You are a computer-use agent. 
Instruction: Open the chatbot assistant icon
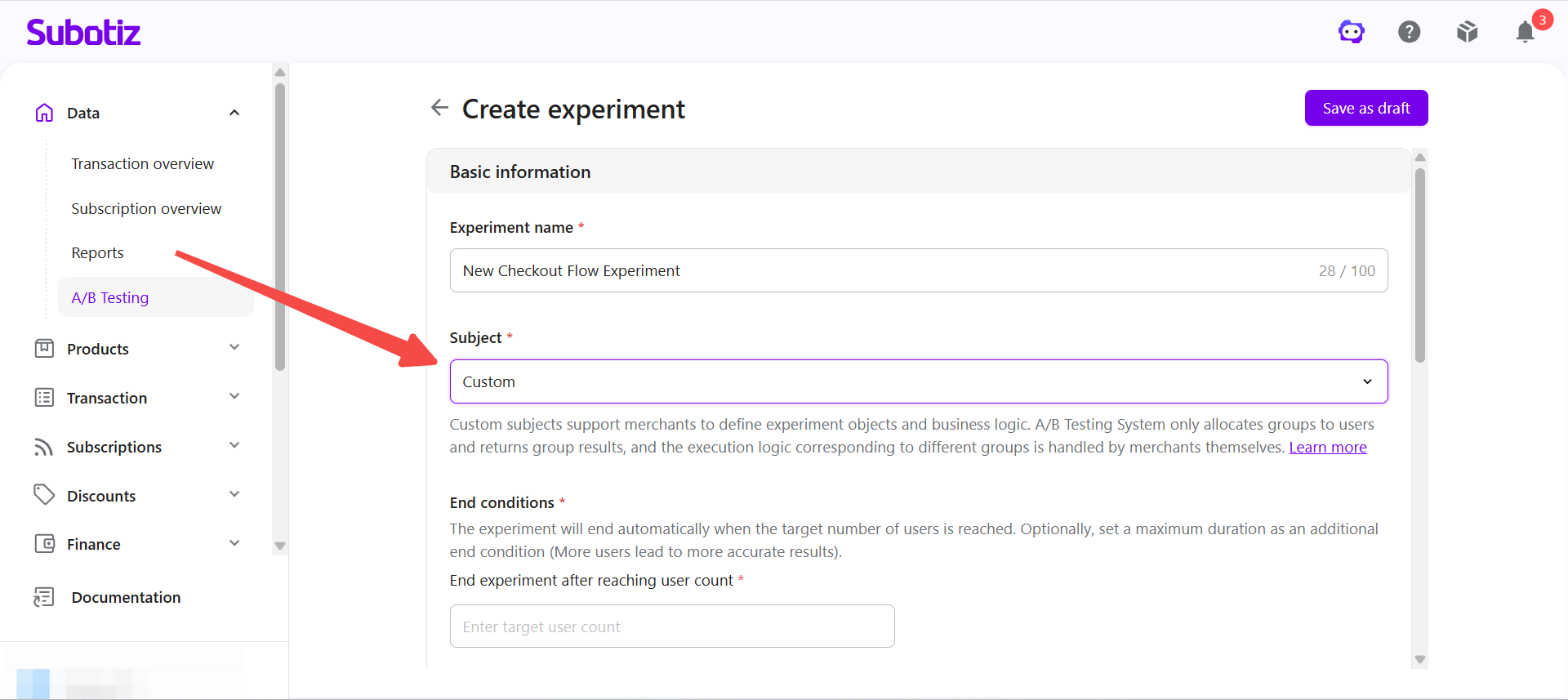1352,32
